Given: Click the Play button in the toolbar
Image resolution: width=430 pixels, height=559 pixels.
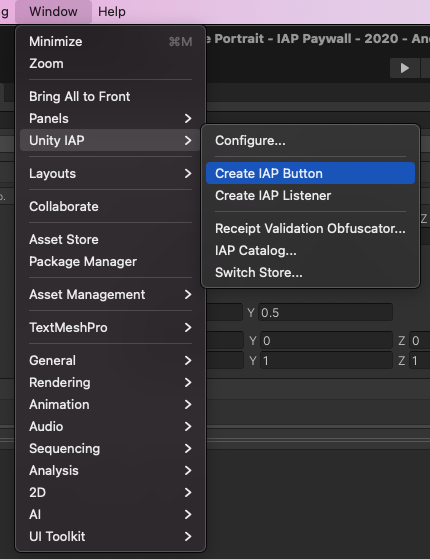Looking at the screenshot, I should [405, 68].
